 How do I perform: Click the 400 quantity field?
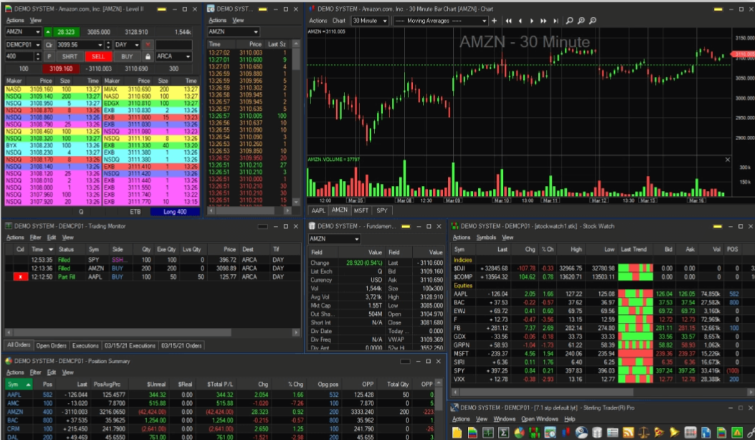coord(19,56)
